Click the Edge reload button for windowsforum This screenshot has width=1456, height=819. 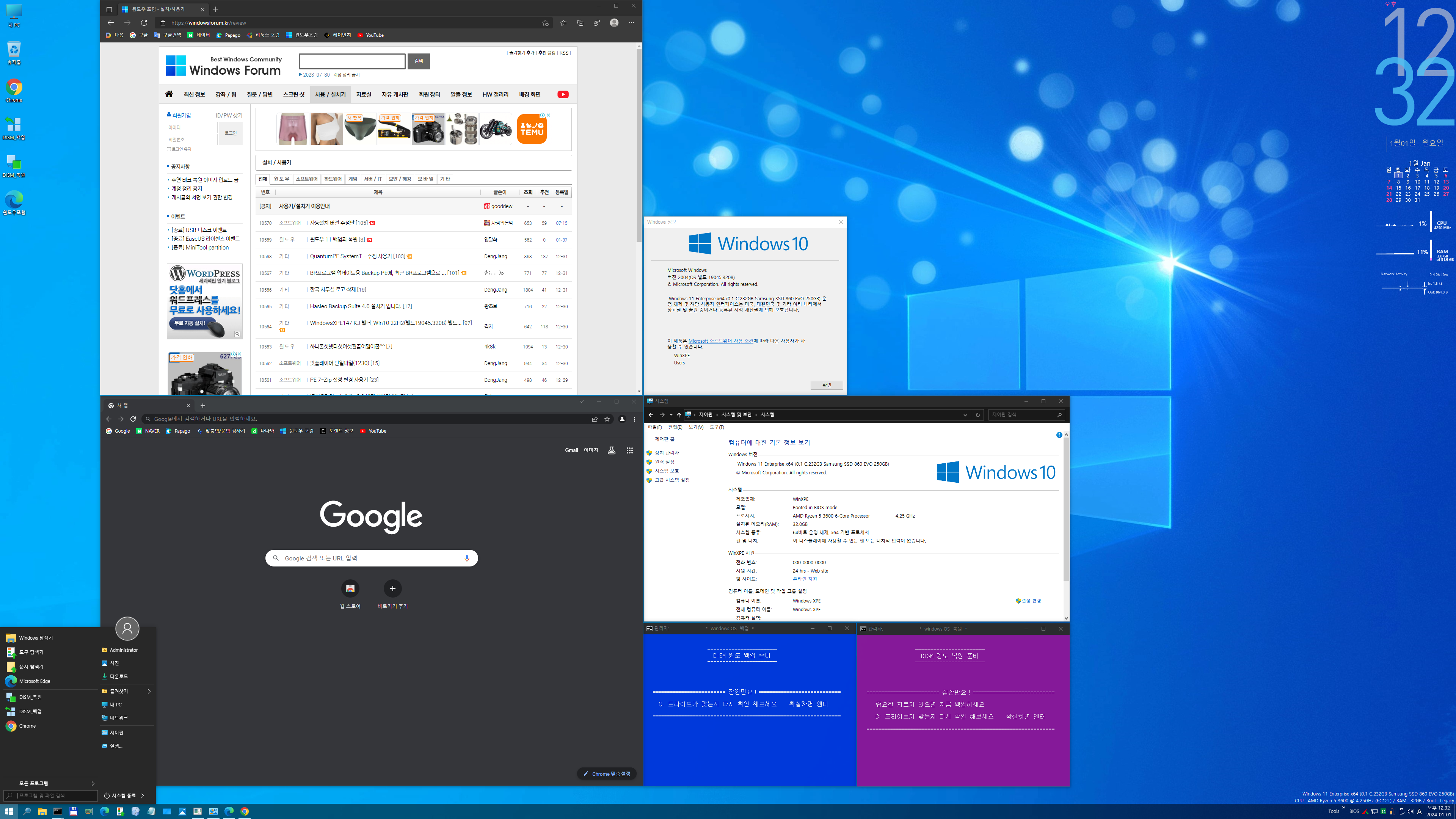144,23
